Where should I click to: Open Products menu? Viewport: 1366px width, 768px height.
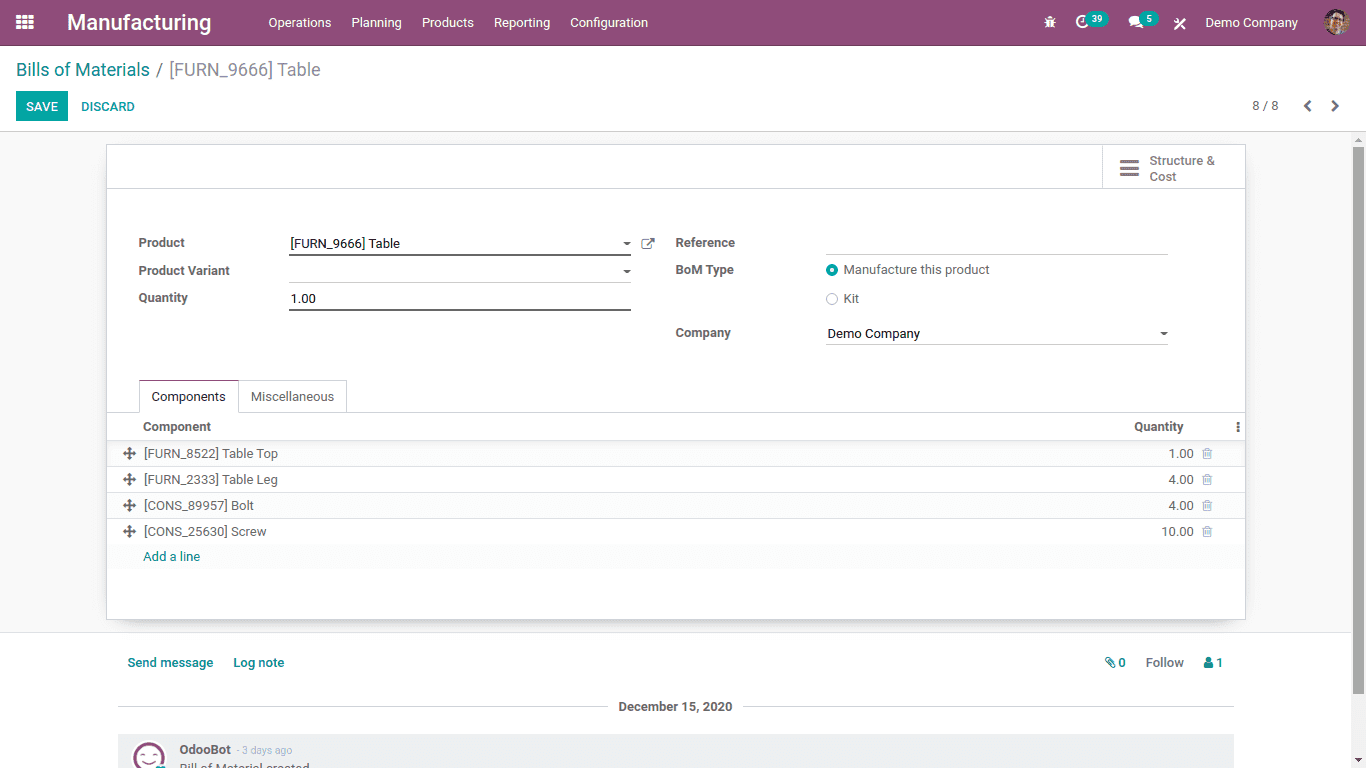click(x=448, y=23)
